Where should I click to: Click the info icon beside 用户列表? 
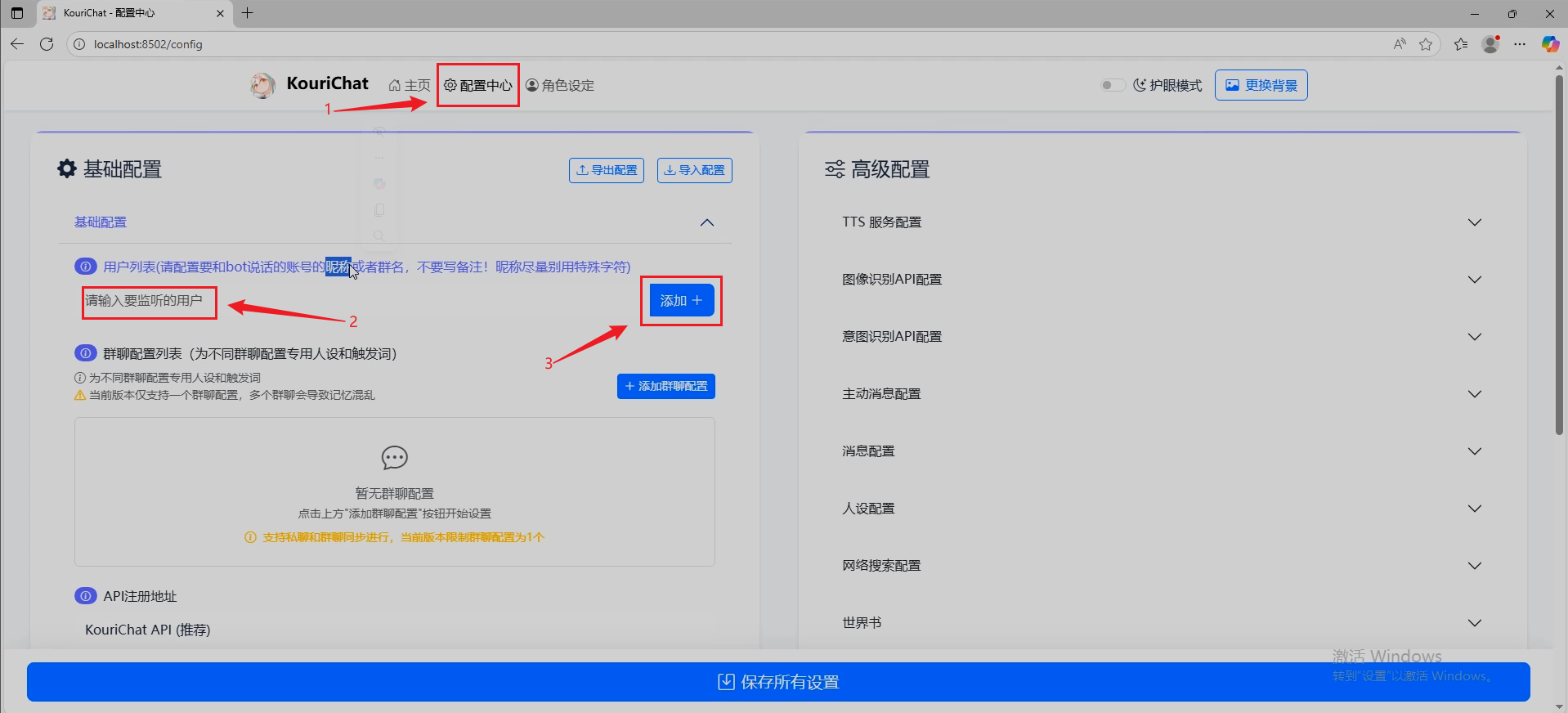(x=85, y=267)
